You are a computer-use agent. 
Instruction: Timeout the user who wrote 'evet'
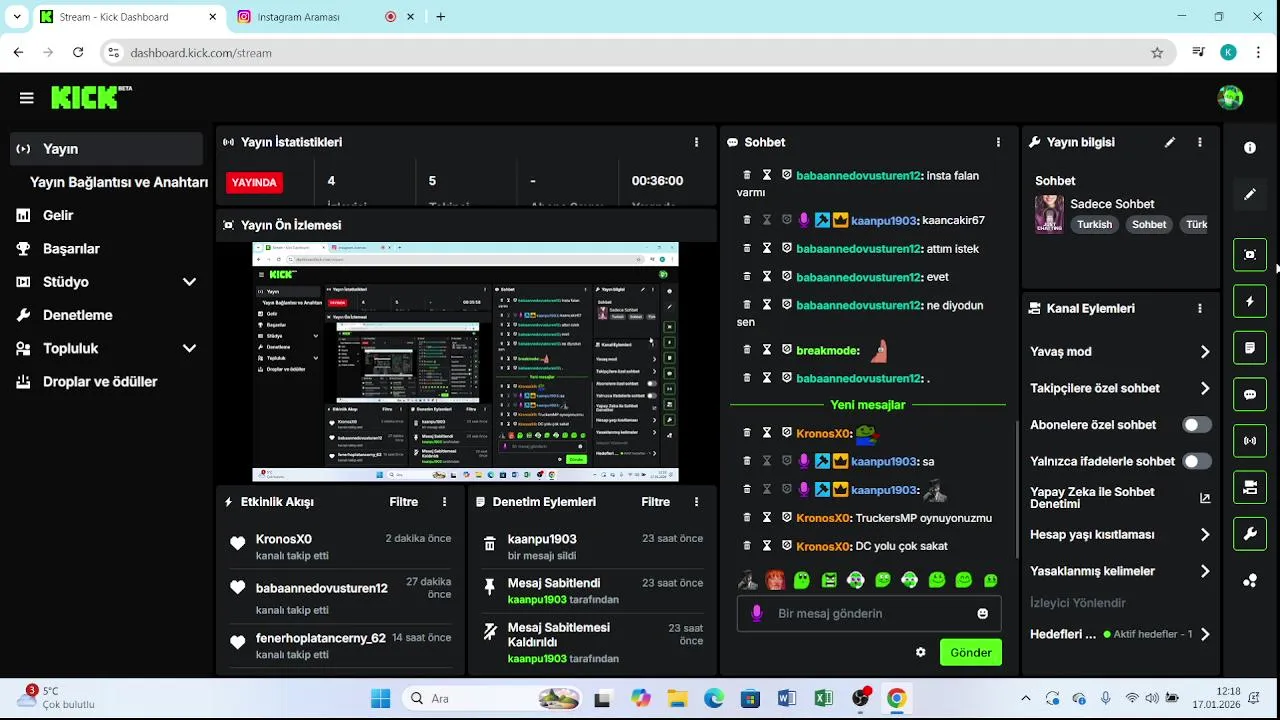click(x=767, y=277)
